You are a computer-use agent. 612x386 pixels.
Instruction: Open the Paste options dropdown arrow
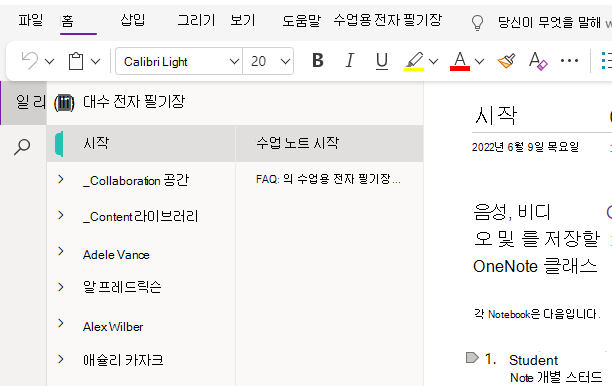tap(96, 61)
